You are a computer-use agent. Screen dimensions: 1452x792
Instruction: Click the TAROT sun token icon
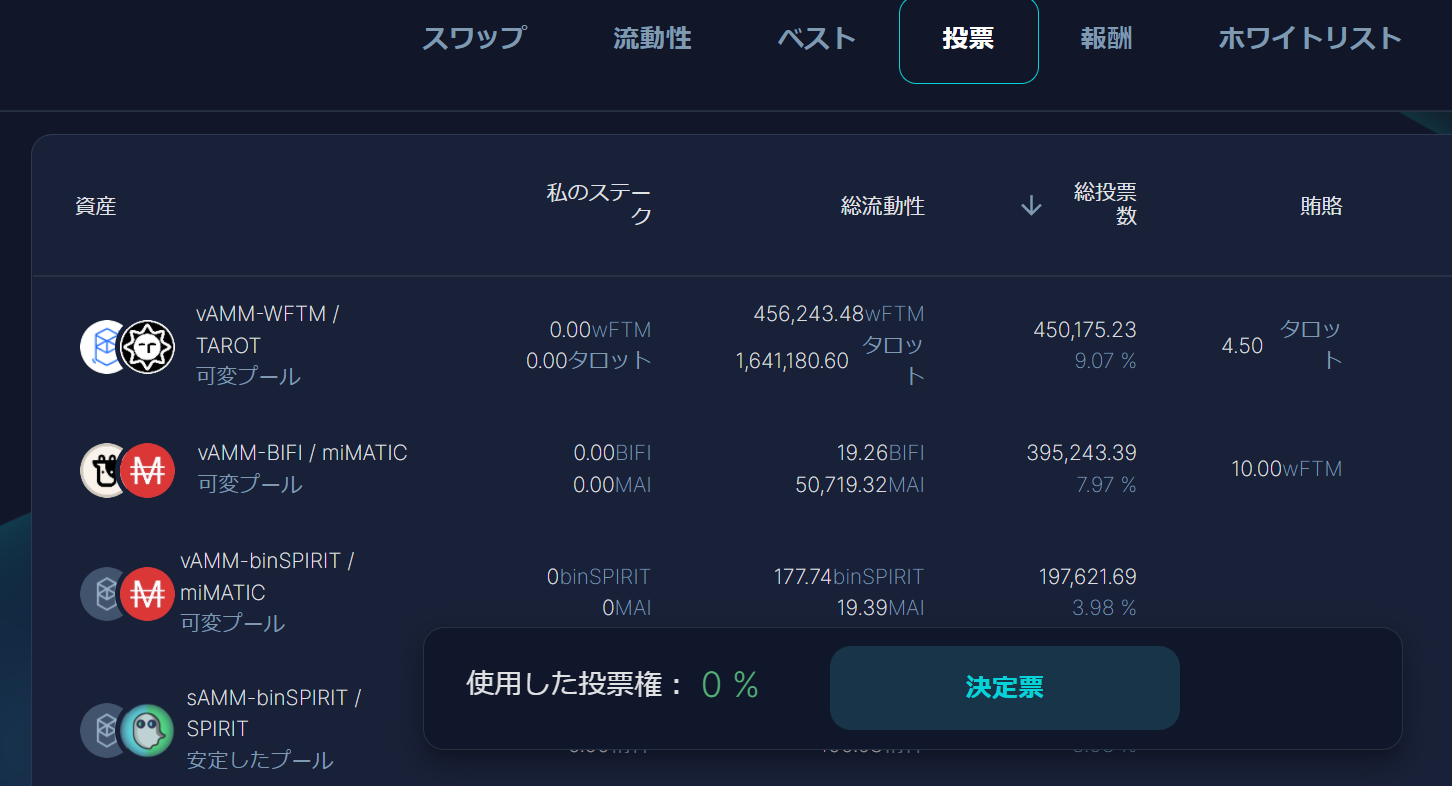[x=147, y=347]
